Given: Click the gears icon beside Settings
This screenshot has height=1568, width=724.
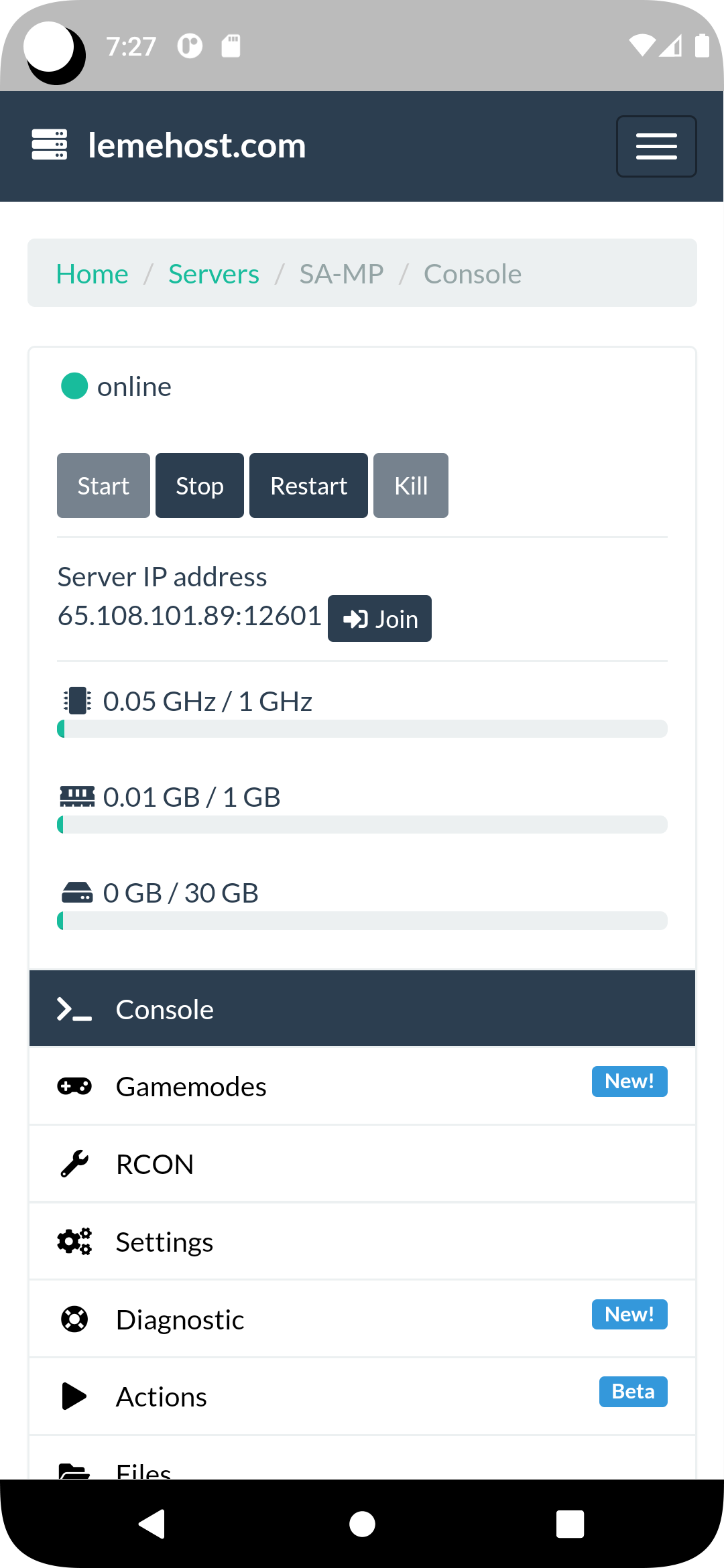Looking at the screenshot, I should point(74,1242).
